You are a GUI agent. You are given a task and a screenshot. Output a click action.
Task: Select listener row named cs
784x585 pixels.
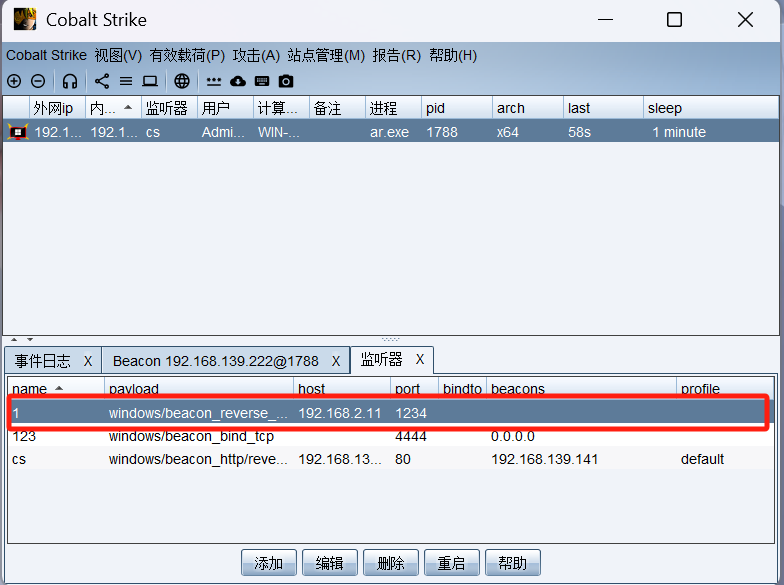pyautogui.click(x=391, y=459)
